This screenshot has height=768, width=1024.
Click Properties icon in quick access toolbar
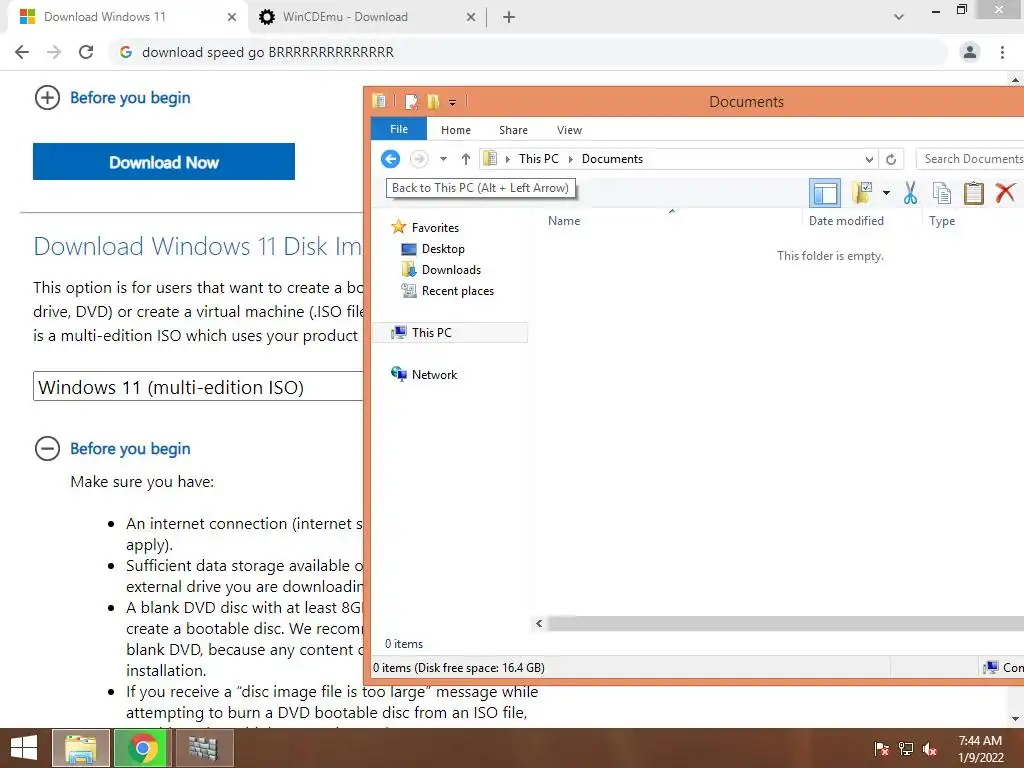click(411, 102)
